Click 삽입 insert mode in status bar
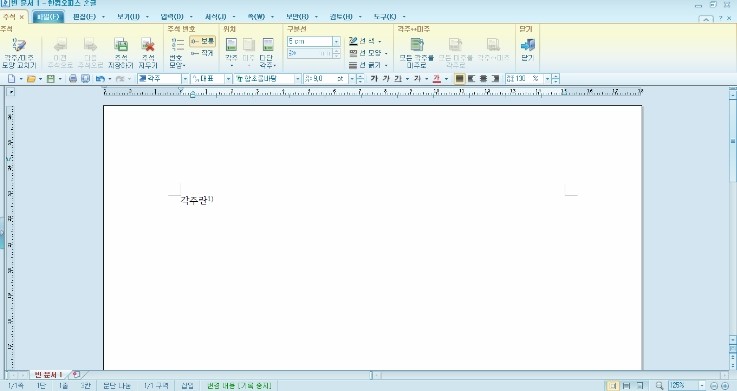737x391 pixels. 188,386
